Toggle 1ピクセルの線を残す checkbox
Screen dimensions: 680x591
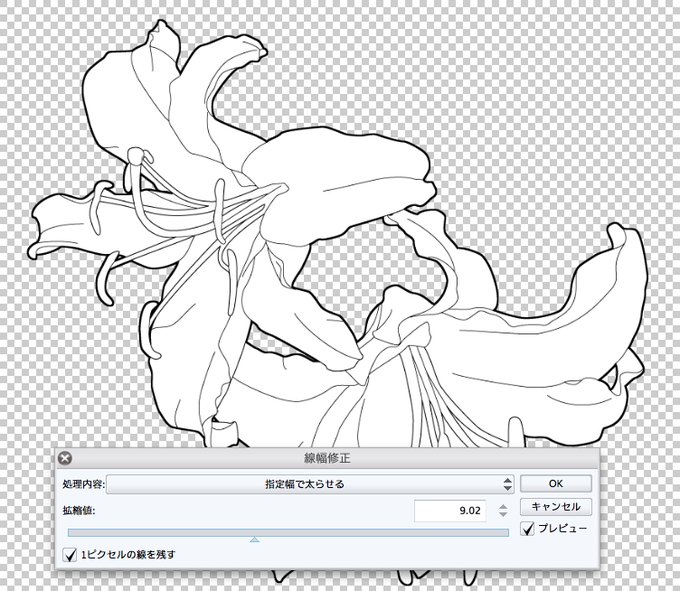pos(69,554)
